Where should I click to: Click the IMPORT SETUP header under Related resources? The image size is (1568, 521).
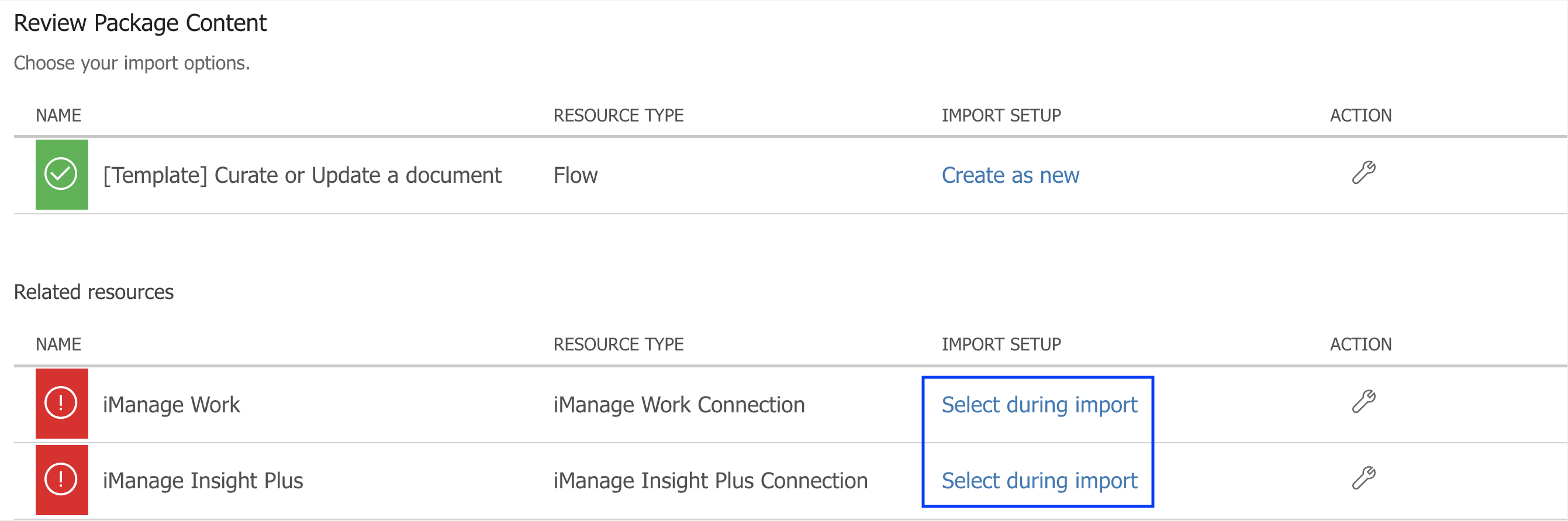point(1001,345)
